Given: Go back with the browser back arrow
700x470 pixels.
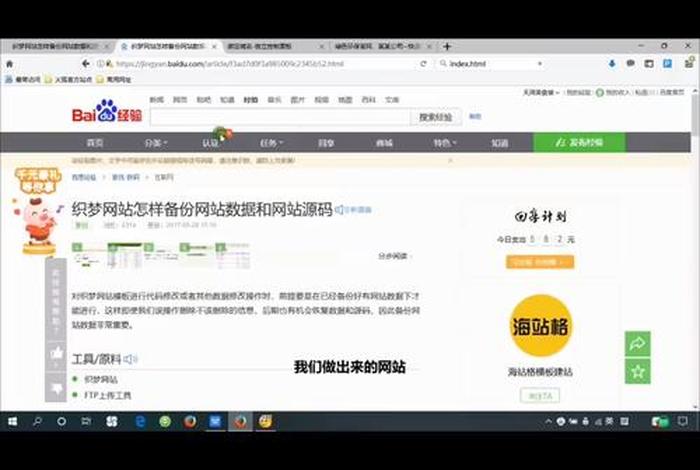Looking at the screenshot, I should pos(86,64).
